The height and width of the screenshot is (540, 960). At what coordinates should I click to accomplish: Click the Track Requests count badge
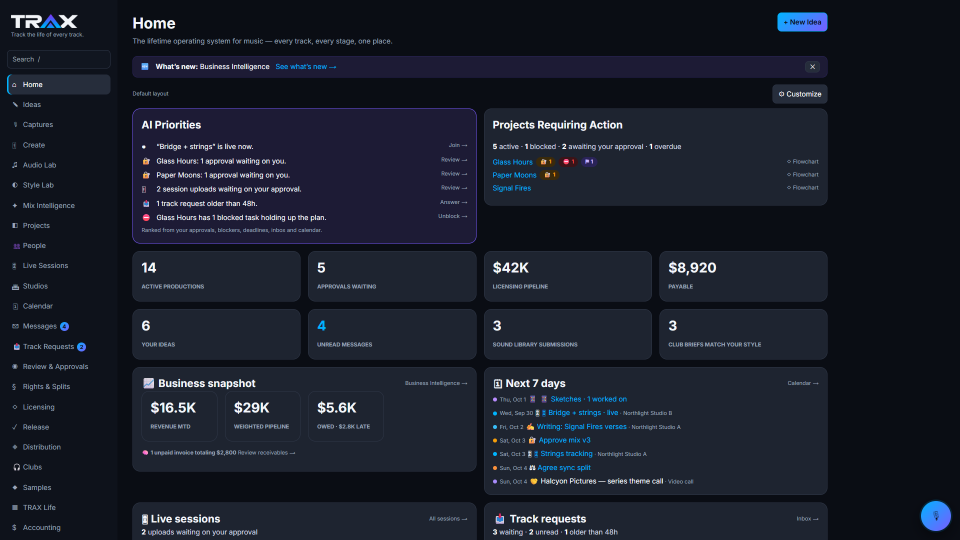point(81,347)
